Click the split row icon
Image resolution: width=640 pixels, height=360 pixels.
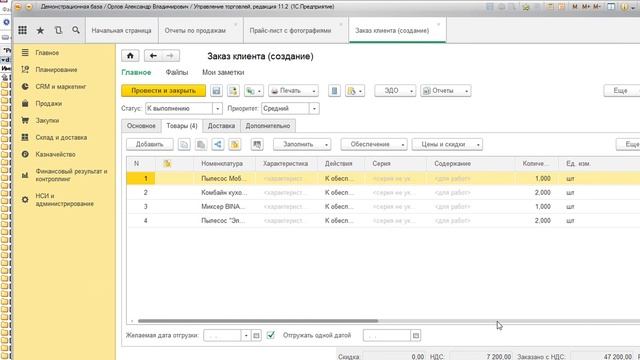click(x=218, y=144)
